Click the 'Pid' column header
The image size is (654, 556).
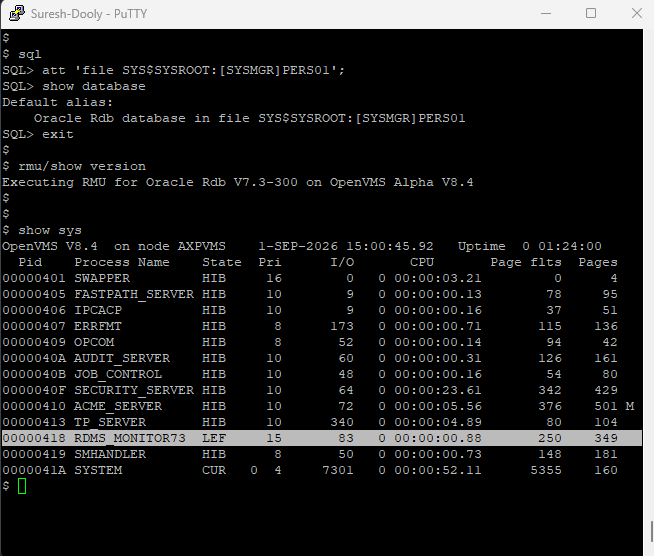pyautogui.click(x=30, y=262)
